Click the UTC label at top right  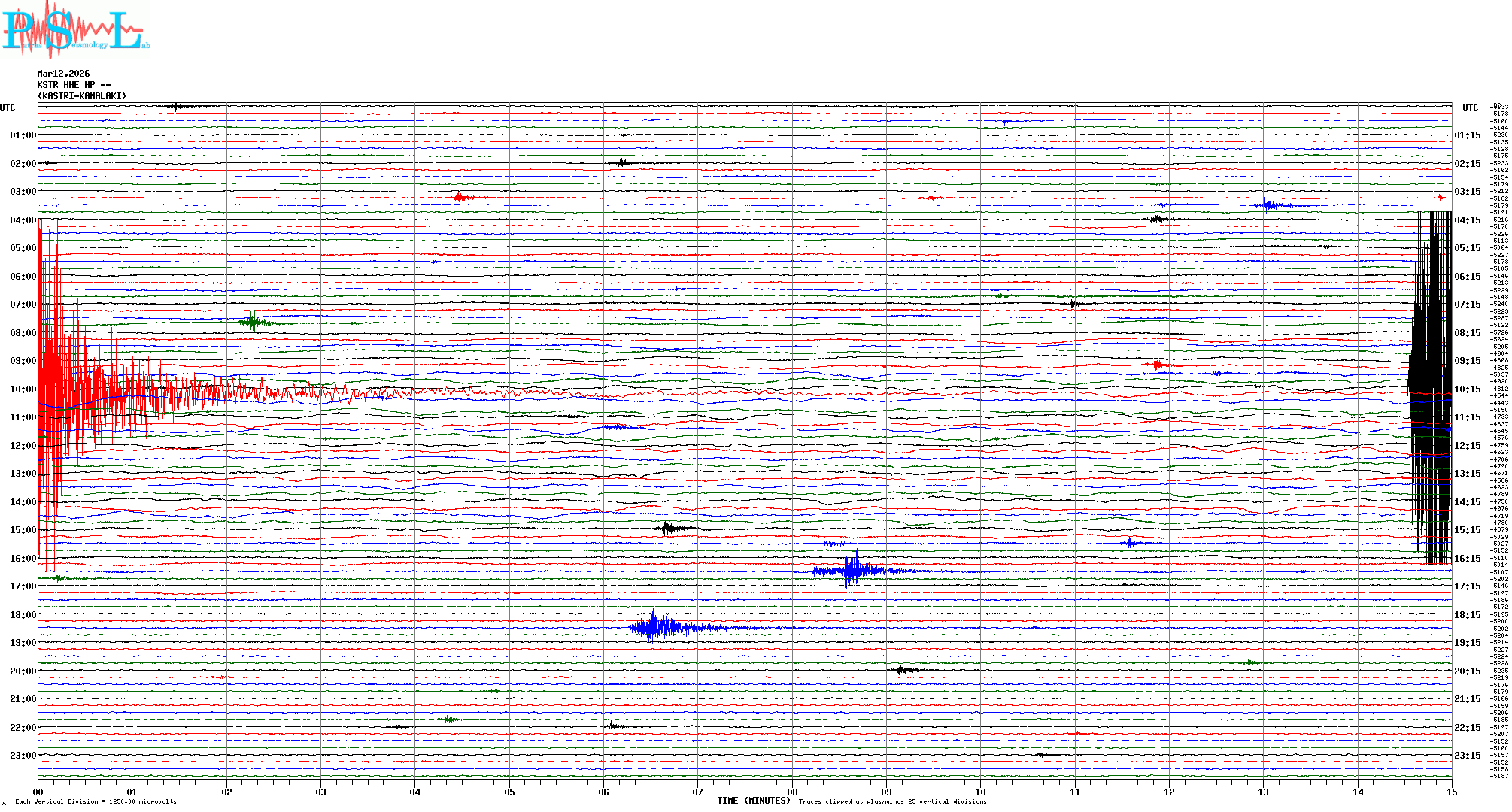tap(1470, 108)
